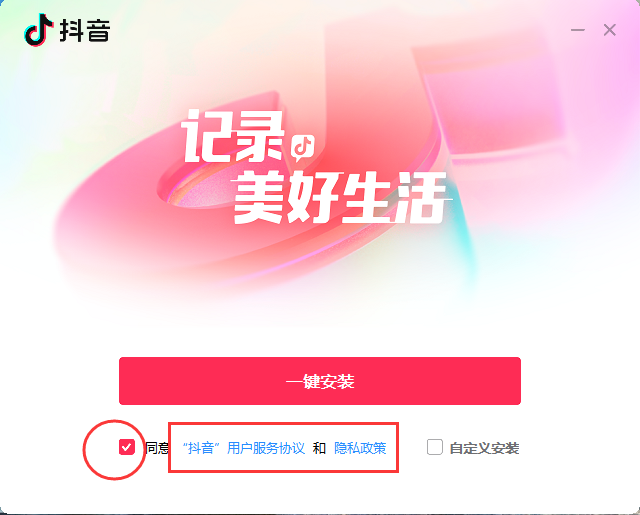Screen dimensions: 640x515
Task: Click the 自定义安装 label text
Action: [x=484, y=448]
